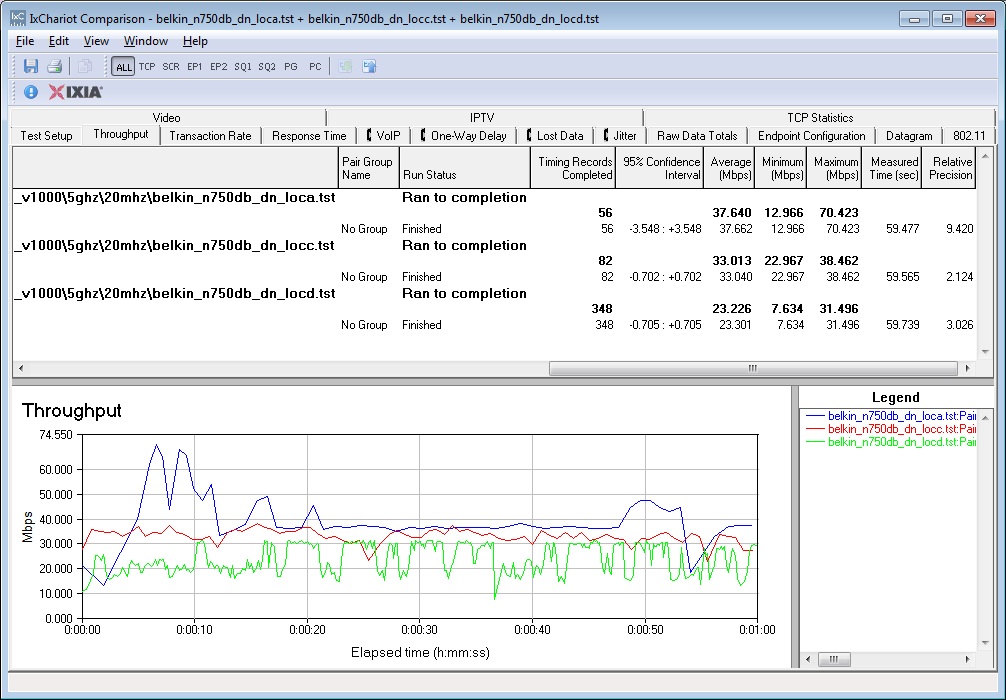
Task: Click the Maximum (Mbps) column header
Action: tap(835, 168)
